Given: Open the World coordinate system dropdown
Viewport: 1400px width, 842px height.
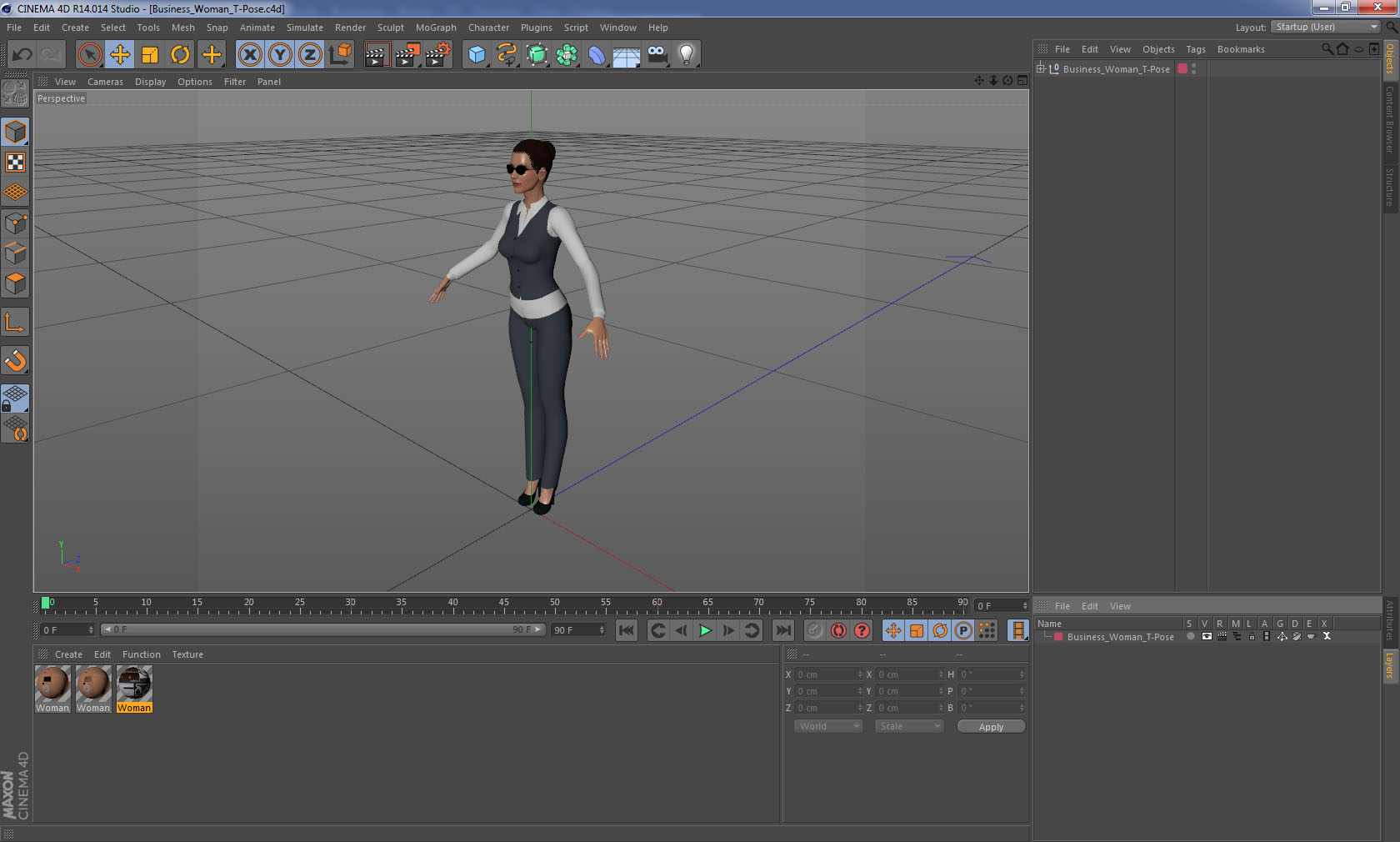Looking at the screenshot, I should tap(827, 726).
